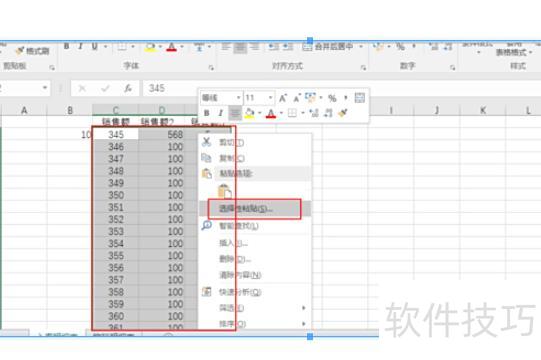
Task: Click the formula bar showing 345
Action: [x=342, y=88]
